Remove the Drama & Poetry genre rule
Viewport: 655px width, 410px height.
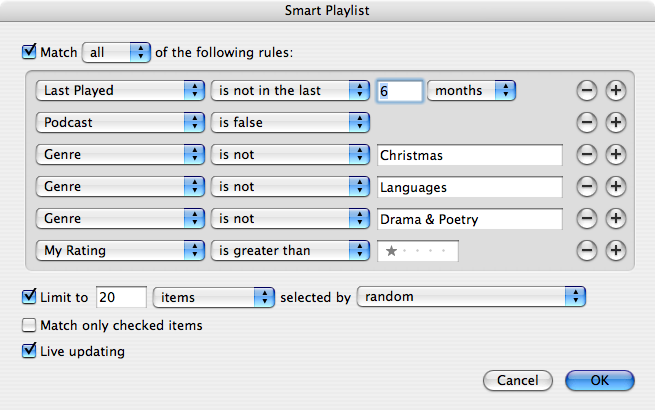tap(586, 219)
